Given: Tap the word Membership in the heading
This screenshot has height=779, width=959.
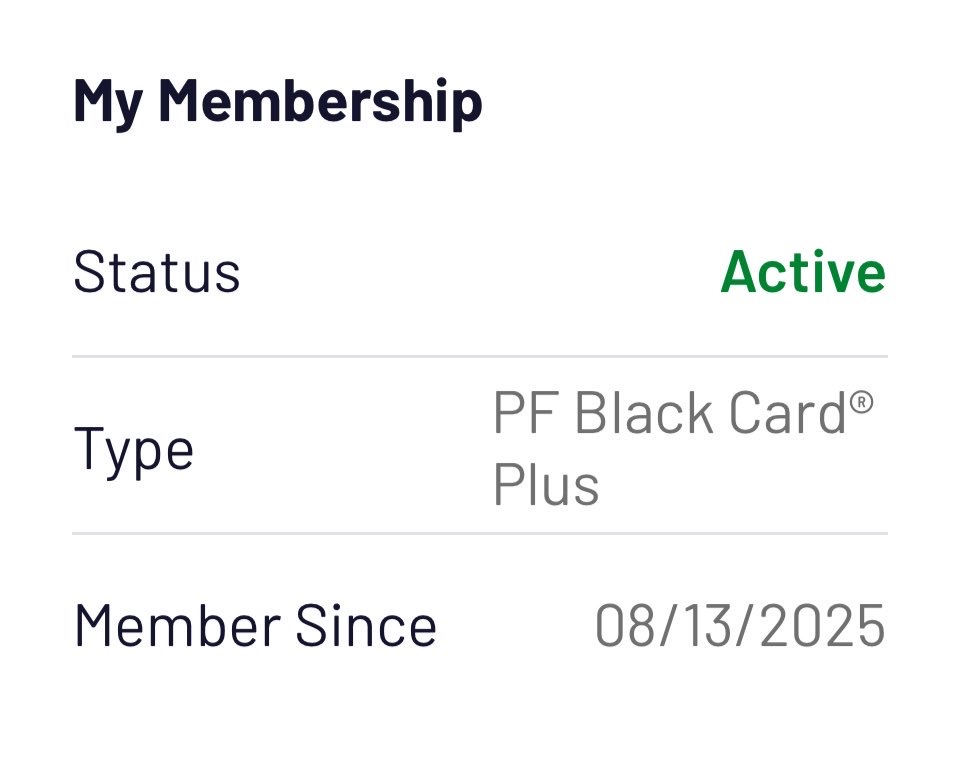Looking at the screenshot, I should pyautogui.click(x=320, y=101).
